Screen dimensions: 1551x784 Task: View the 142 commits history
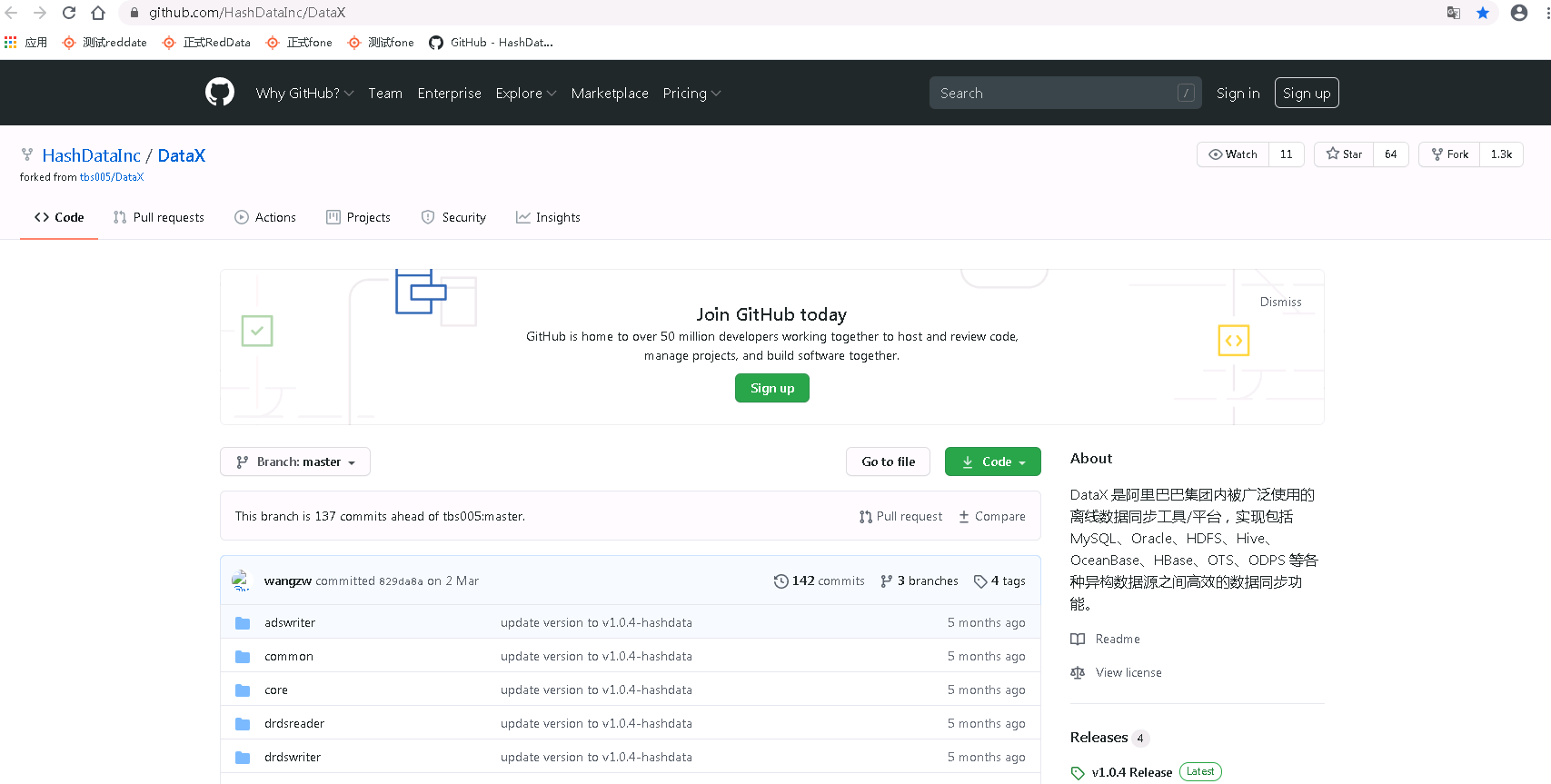(x=820, y=581)
